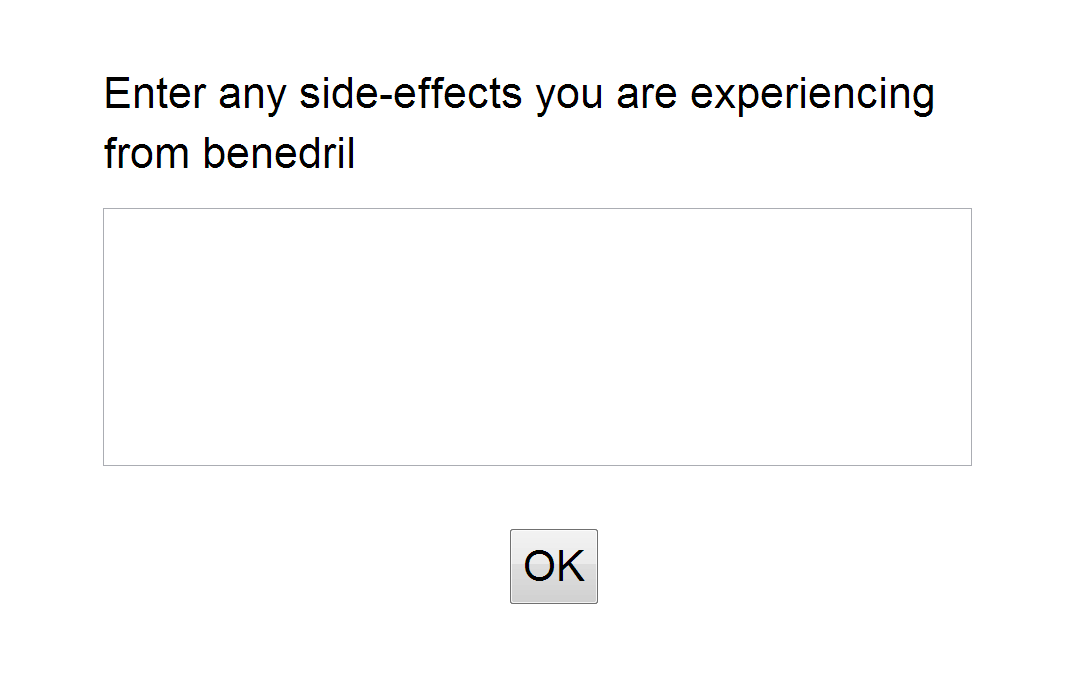The image size is (1081, 681).
Task: Click the OK button label text
Action: click(553, 565)
